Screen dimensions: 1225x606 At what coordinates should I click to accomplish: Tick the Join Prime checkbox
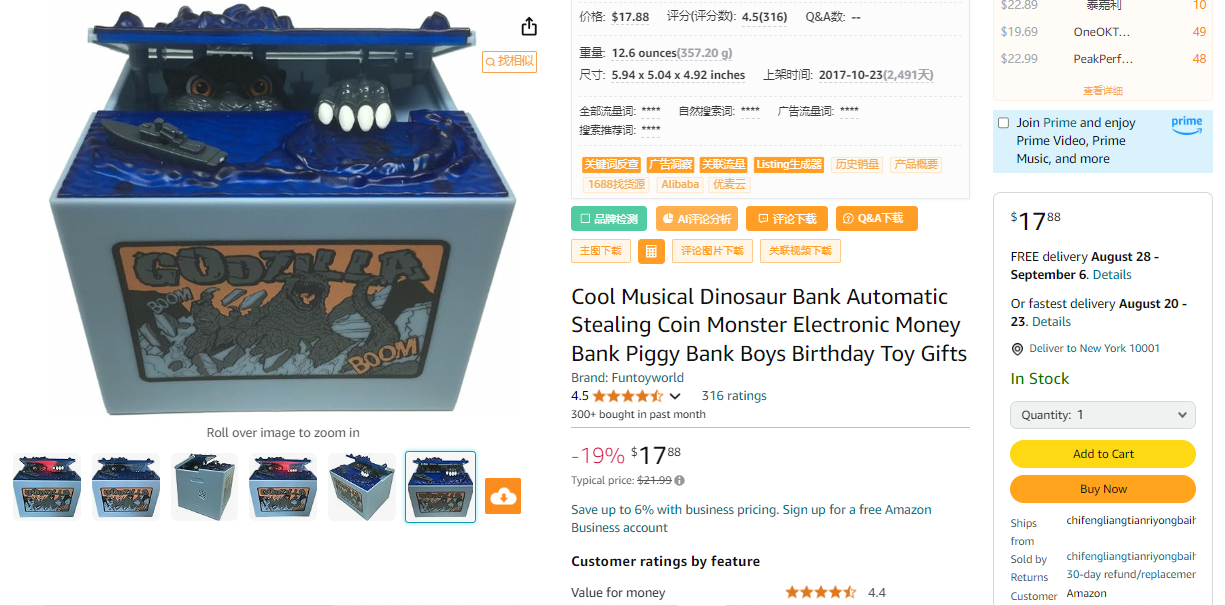point(1003,123)
